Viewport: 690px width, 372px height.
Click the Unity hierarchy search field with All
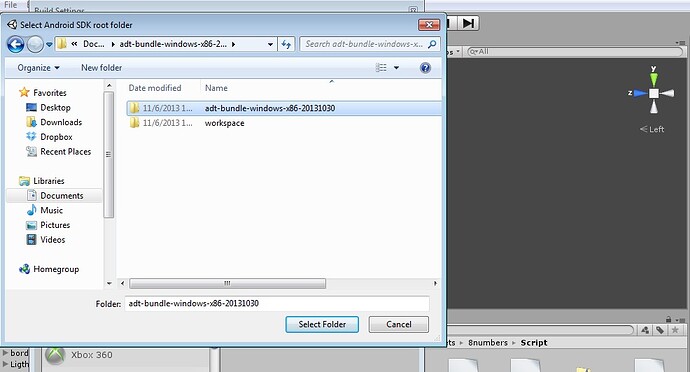574,52
